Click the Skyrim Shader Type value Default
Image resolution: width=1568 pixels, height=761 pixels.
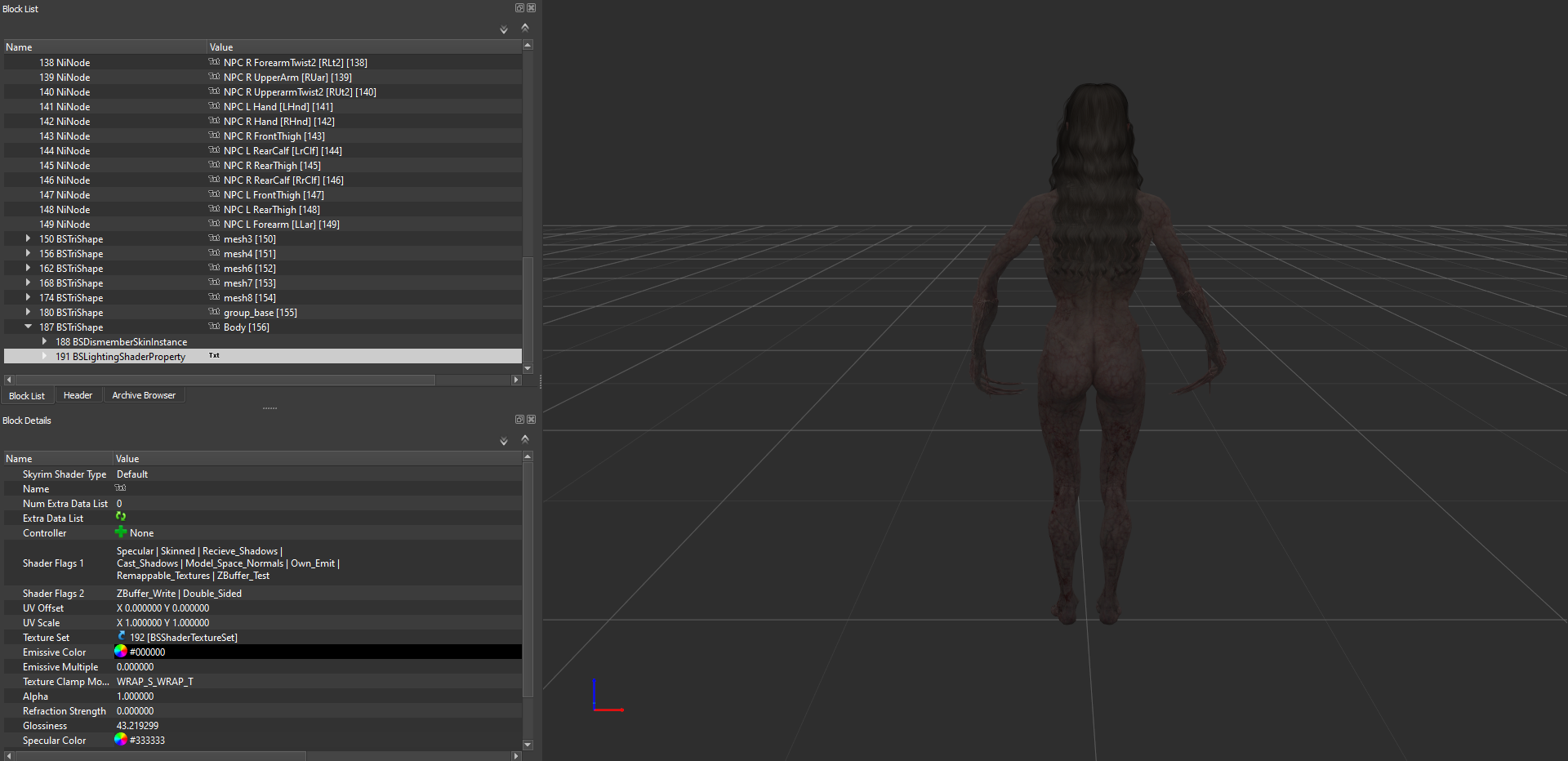pyautogui.click(x=131, y=474)
